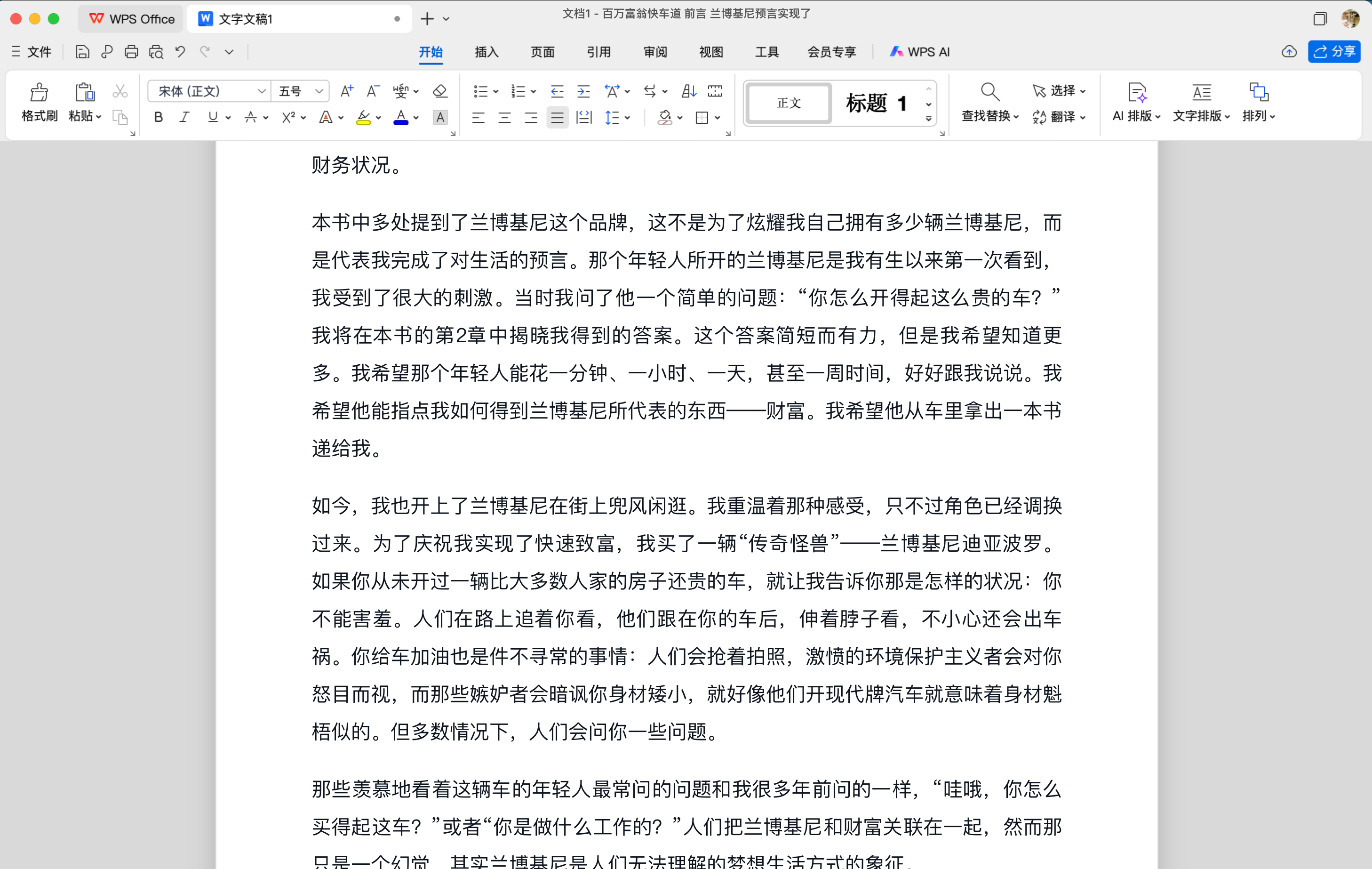Click the paragraph shading fill color button
The image size is (1372, 869).
pos(664,118)
